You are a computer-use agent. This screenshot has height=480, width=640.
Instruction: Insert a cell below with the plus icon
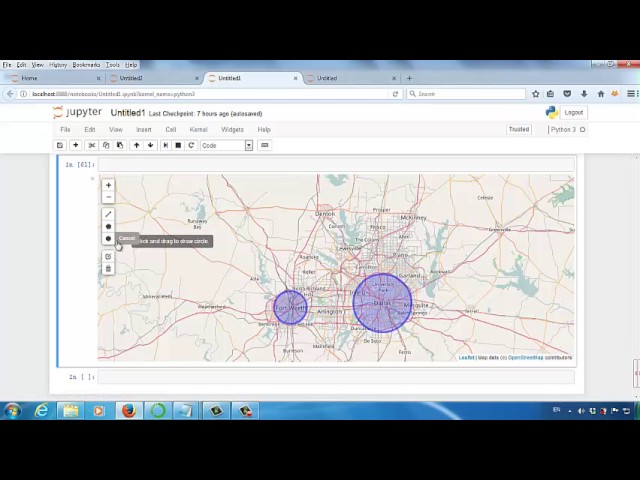click(76, 145)
